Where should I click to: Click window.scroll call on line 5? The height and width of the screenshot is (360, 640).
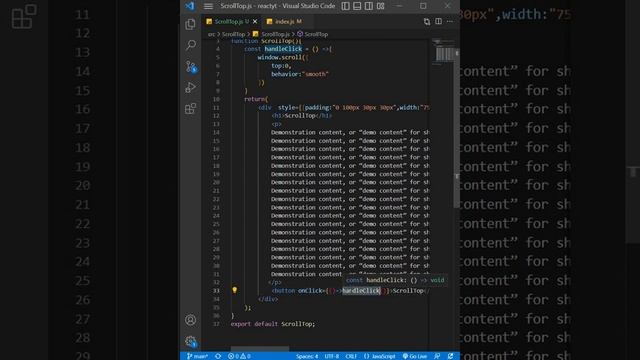282,58
